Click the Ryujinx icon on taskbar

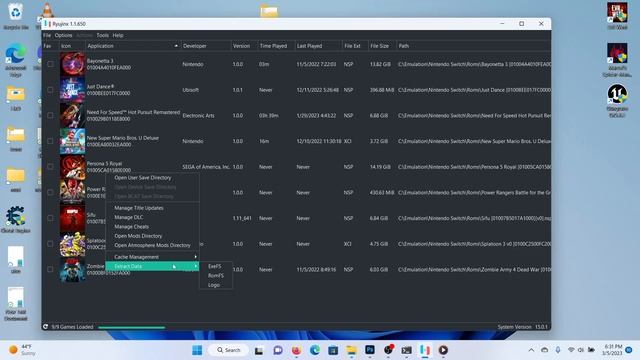point(425,350)
